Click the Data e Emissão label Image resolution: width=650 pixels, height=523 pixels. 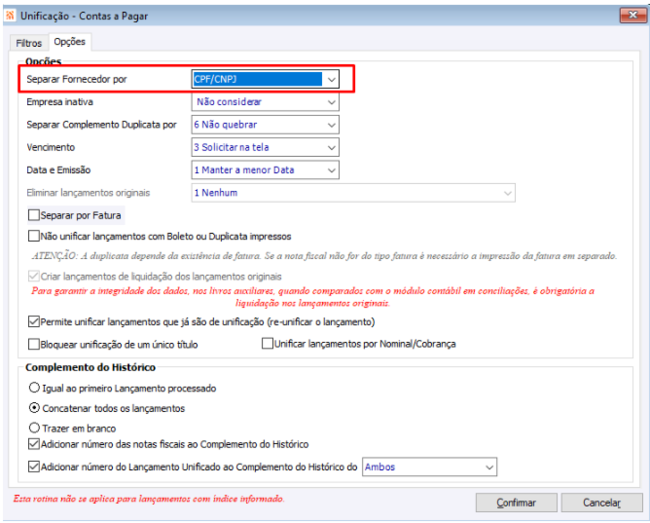[58, 170]
